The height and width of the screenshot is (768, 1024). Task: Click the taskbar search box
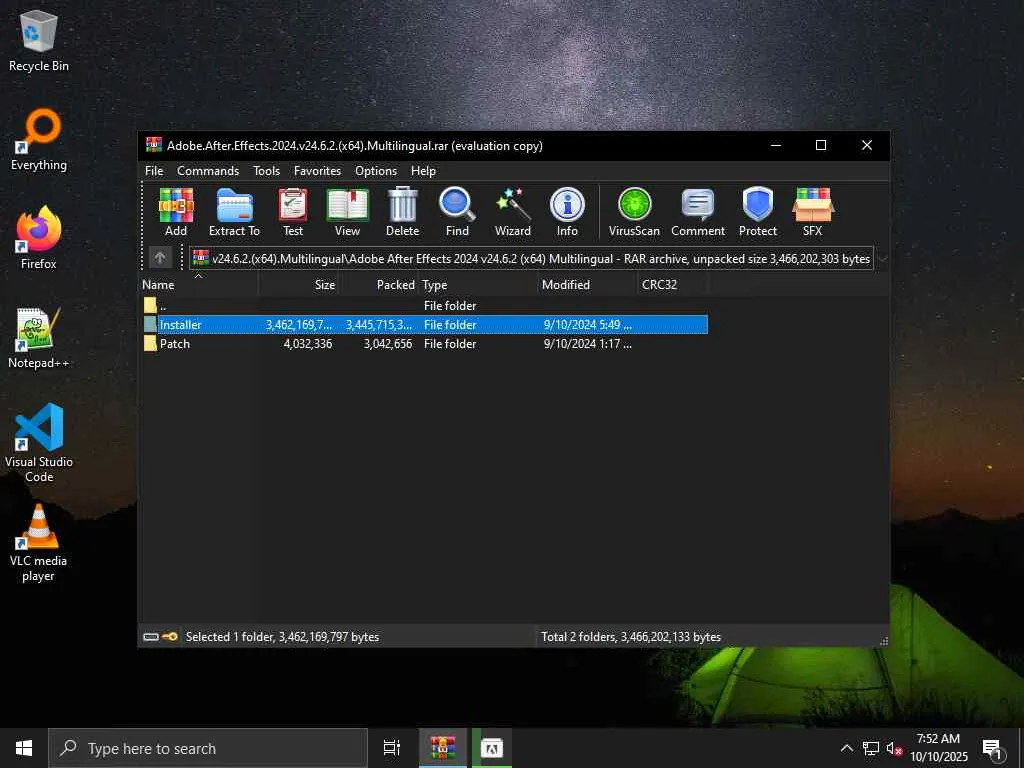pyautogui.click(x=208, y=748)
